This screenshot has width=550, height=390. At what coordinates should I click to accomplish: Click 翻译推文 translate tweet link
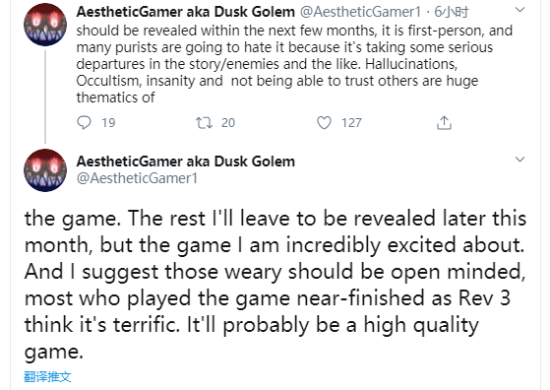click(48, 377)
